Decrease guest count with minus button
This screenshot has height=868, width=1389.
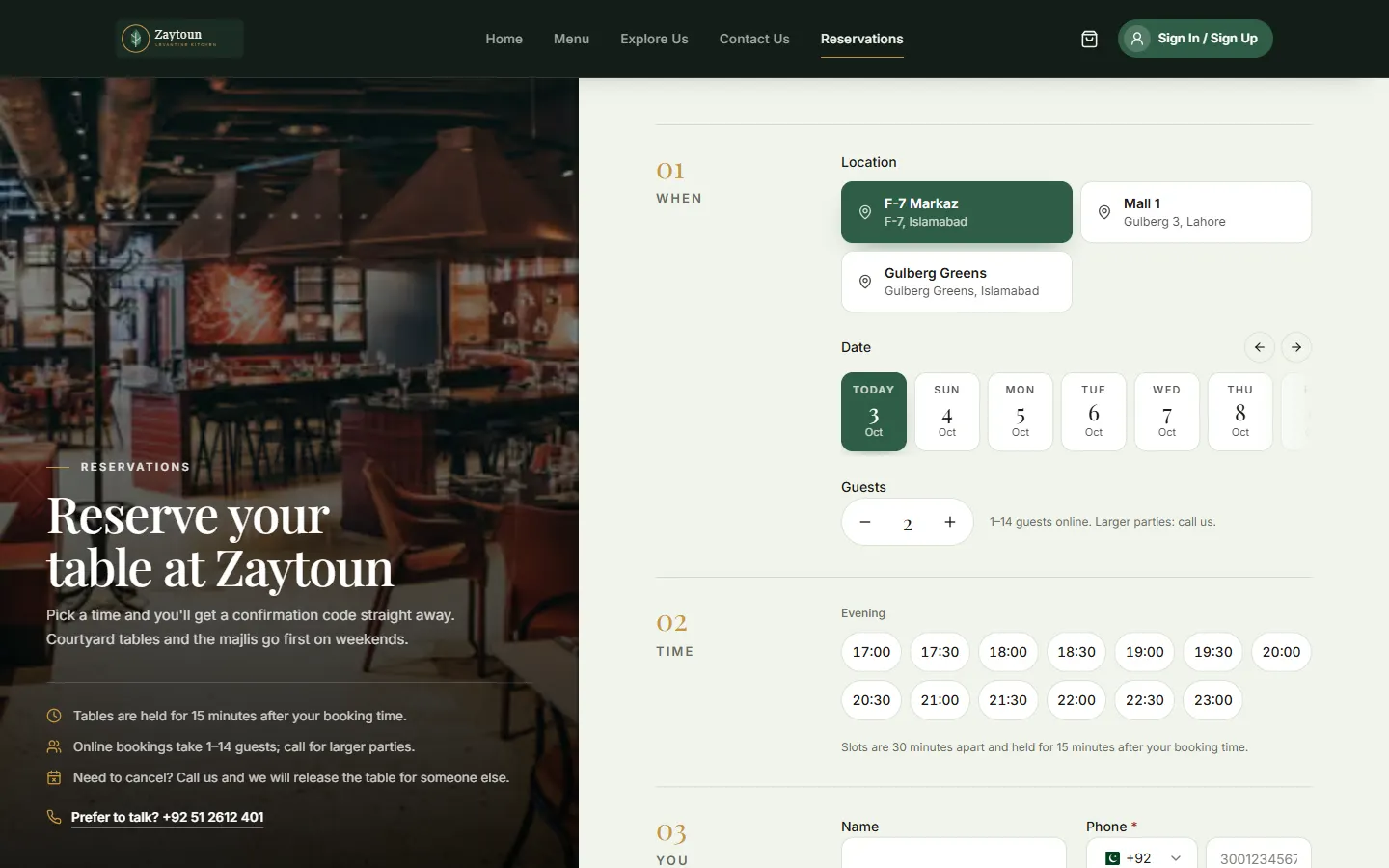865,522
